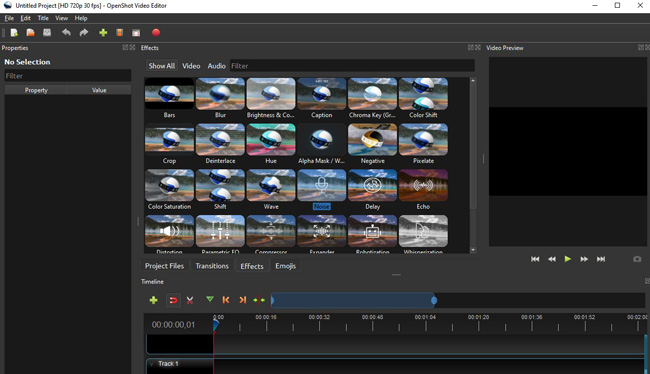
Task: Undo the last action via toolbar arrow
Action: click(66, 33)
